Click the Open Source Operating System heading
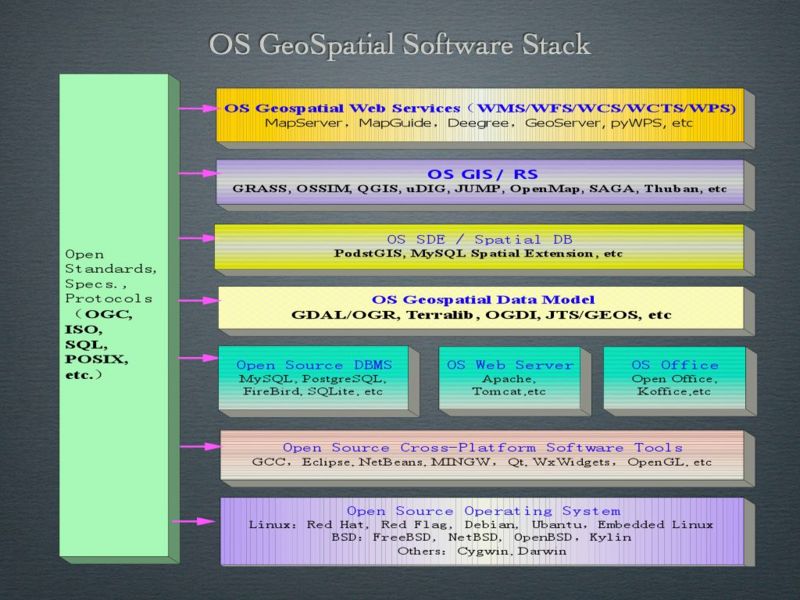 coord(483,511)
